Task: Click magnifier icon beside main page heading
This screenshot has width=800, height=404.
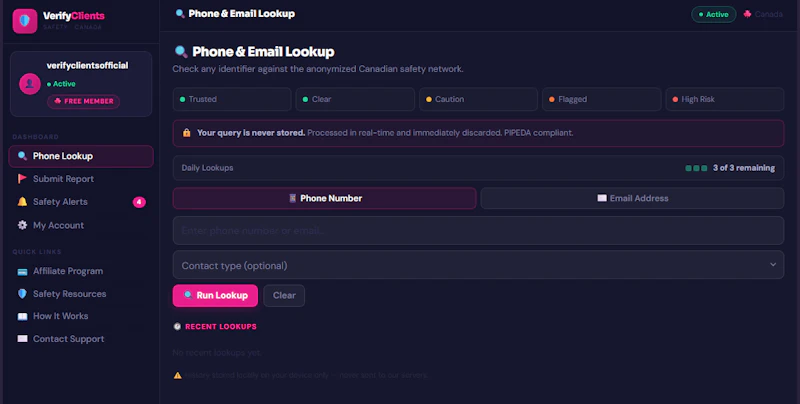Action: (181, 52)
